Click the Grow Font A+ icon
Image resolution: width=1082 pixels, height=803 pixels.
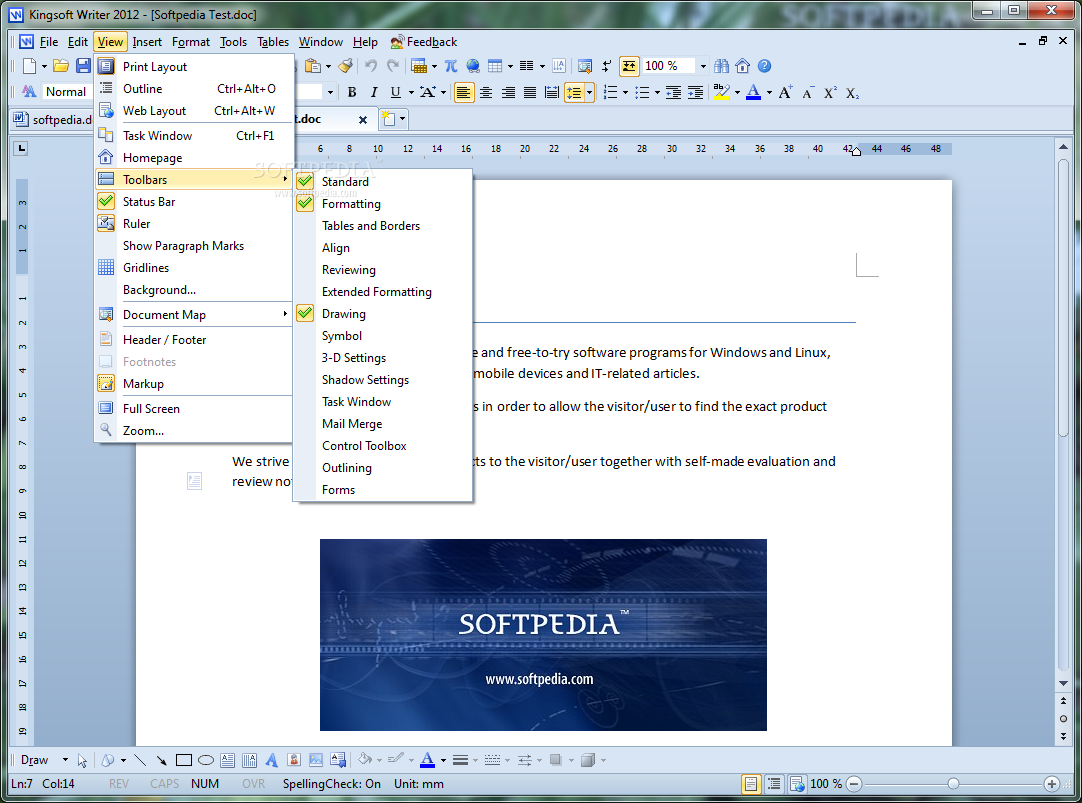coord(785,92)
